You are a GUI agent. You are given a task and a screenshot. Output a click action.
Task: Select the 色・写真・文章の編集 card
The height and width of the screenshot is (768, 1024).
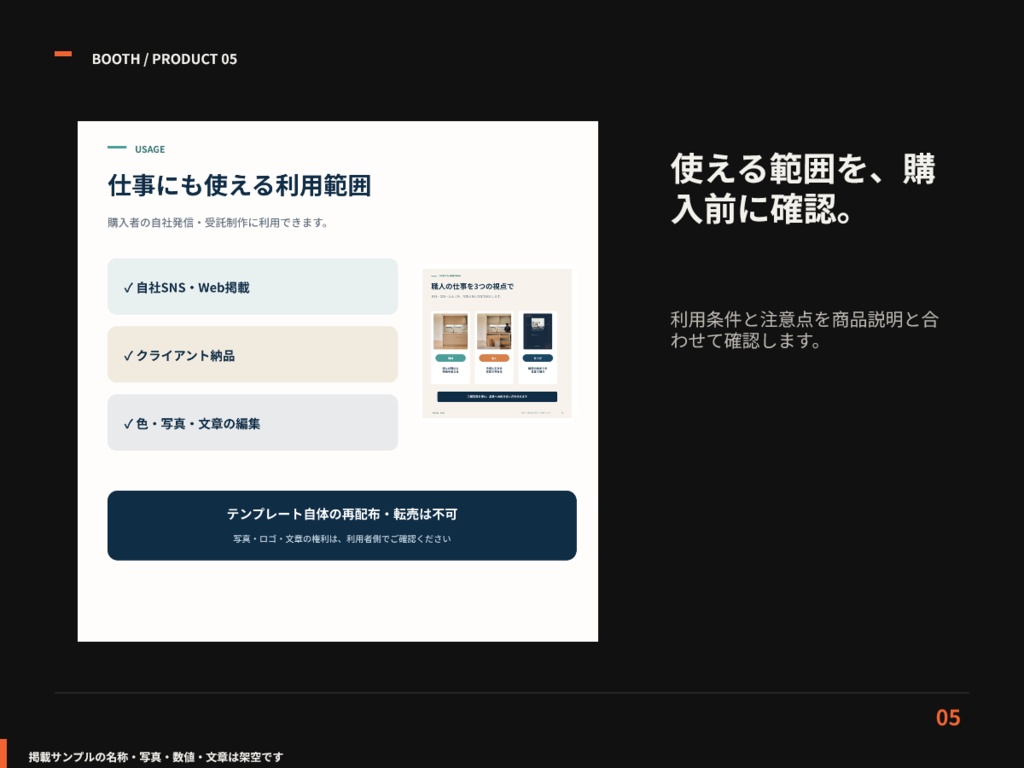click(x=253, y=423)
